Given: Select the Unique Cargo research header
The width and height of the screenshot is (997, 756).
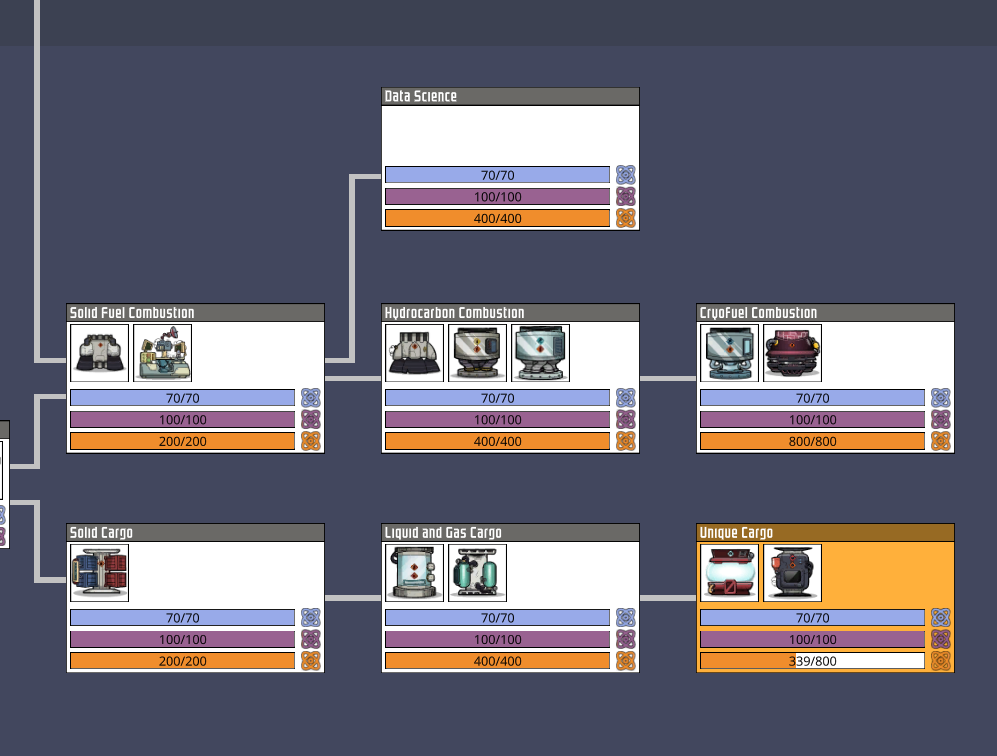Looking at the screenshot, I should click(x=825, y=533).
